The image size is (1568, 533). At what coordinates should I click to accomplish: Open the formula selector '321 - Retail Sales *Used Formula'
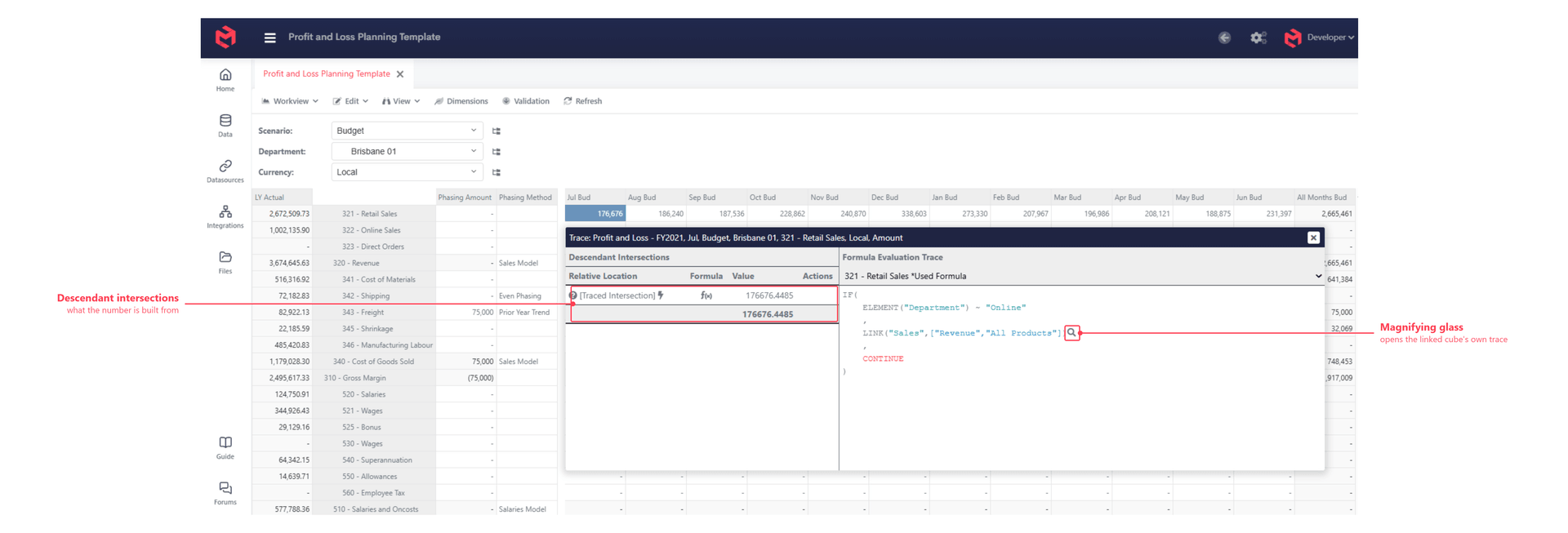click(x=1082, y=276)
